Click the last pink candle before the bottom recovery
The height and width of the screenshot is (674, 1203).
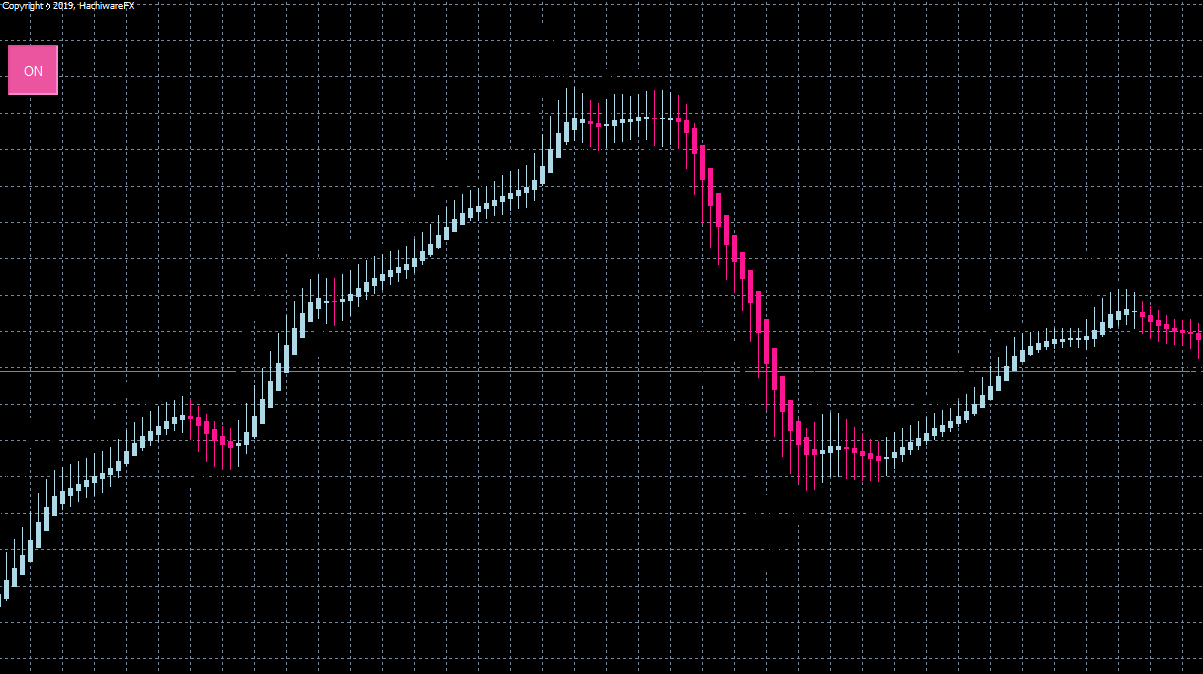click(x=878, y=457)
